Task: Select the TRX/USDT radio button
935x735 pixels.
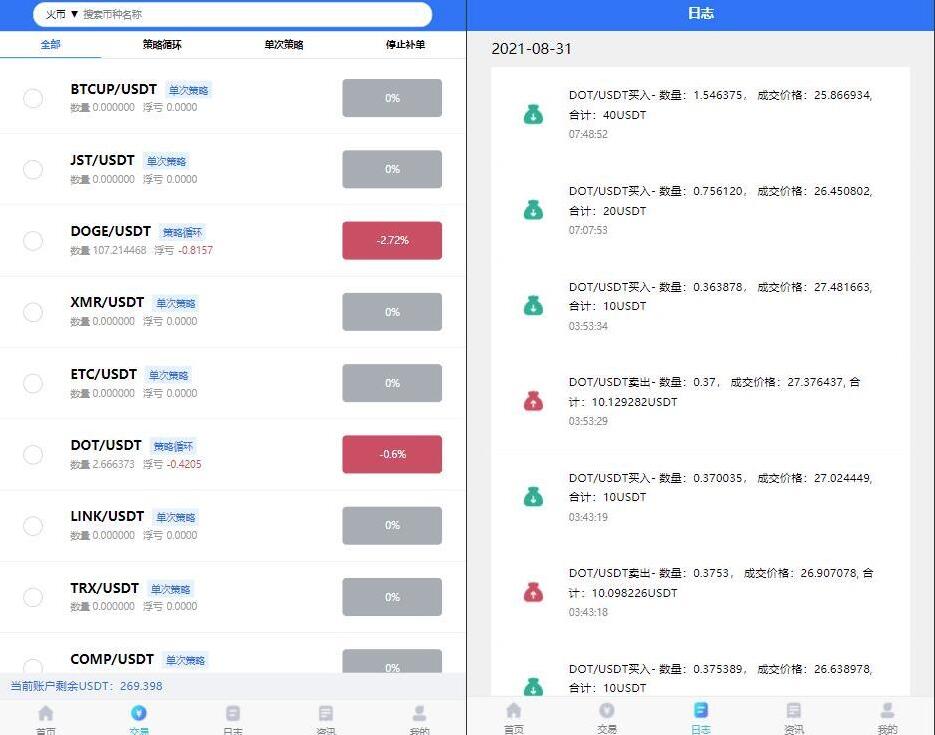Action: (33, 597)
